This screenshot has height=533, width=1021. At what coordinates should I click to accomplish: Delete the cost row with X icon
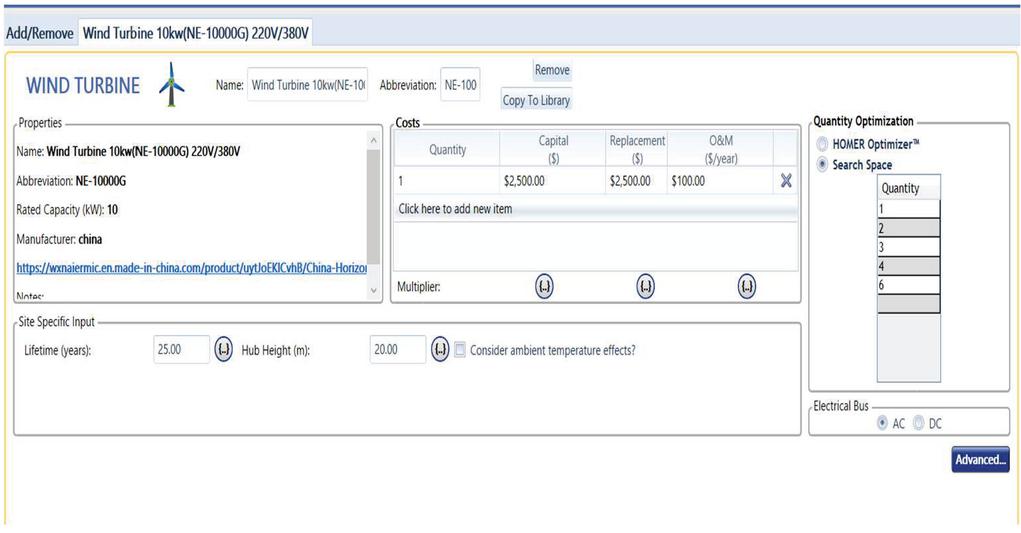point(786,181)
